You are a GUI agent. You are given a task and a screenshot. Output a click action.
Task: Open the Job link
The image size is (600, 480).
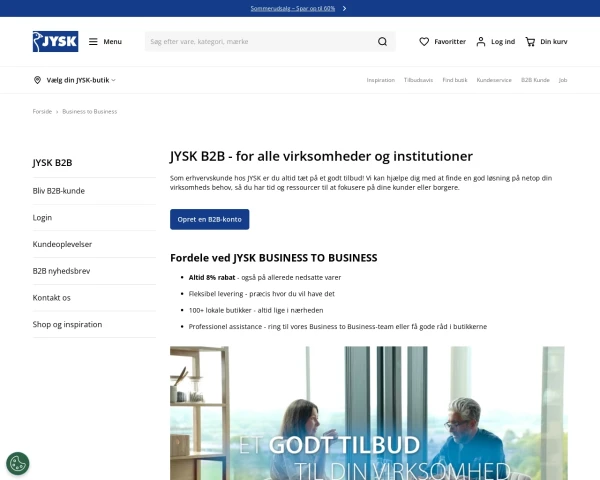(563, 80)
